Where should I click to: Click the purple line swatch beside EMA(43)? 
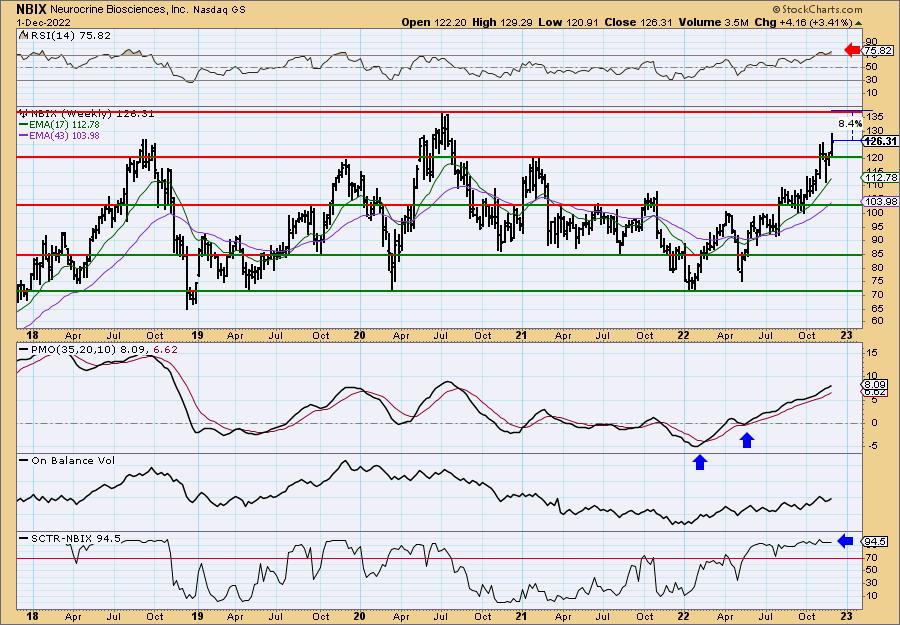click(24, 136)
